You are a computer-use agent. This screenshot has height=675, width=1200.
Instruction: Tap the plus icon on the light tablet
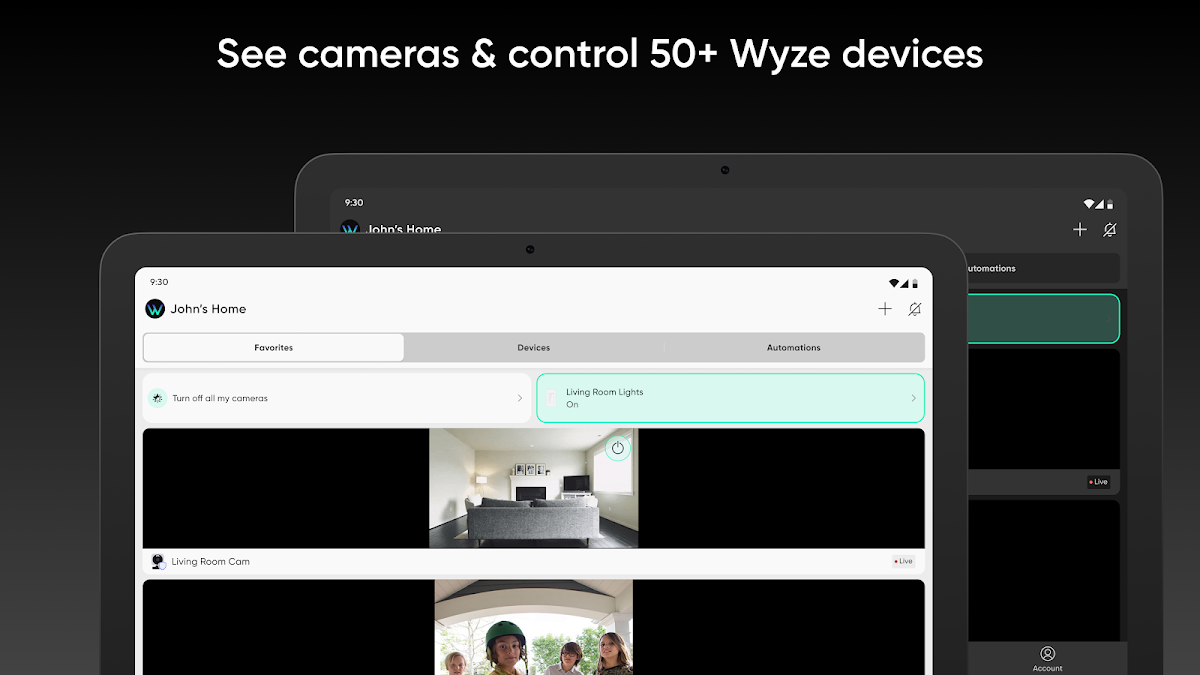pyautogui.click(x=884, y=309)
